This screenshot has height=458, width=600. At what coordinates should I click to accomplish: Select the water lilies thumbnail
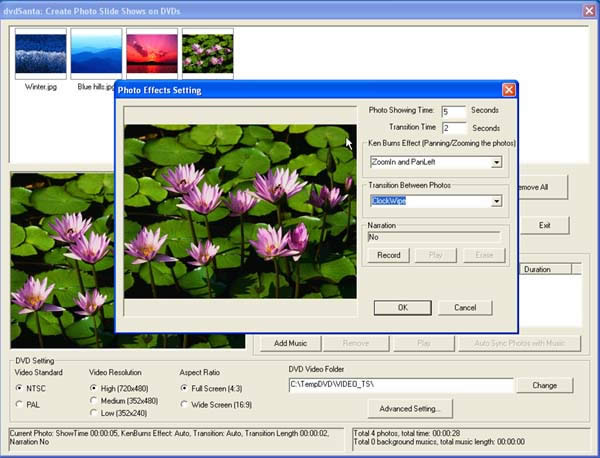click(x=208, y=54)
